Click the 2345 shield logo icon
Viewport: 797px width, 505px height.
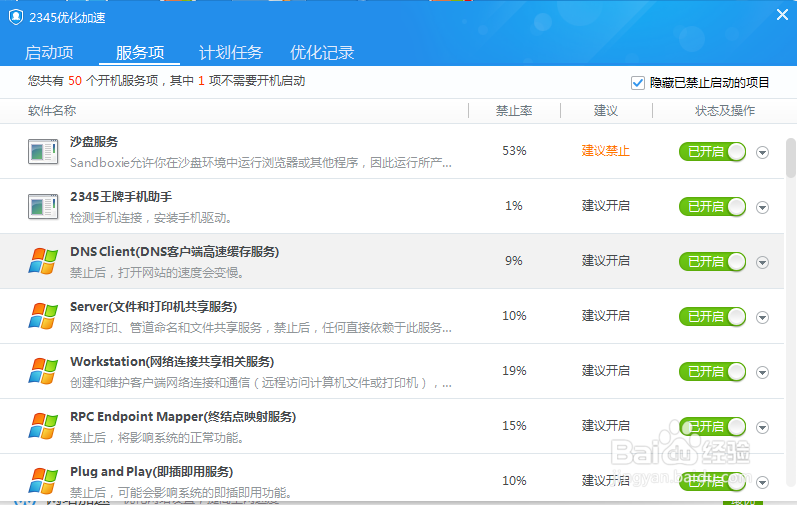16,17
